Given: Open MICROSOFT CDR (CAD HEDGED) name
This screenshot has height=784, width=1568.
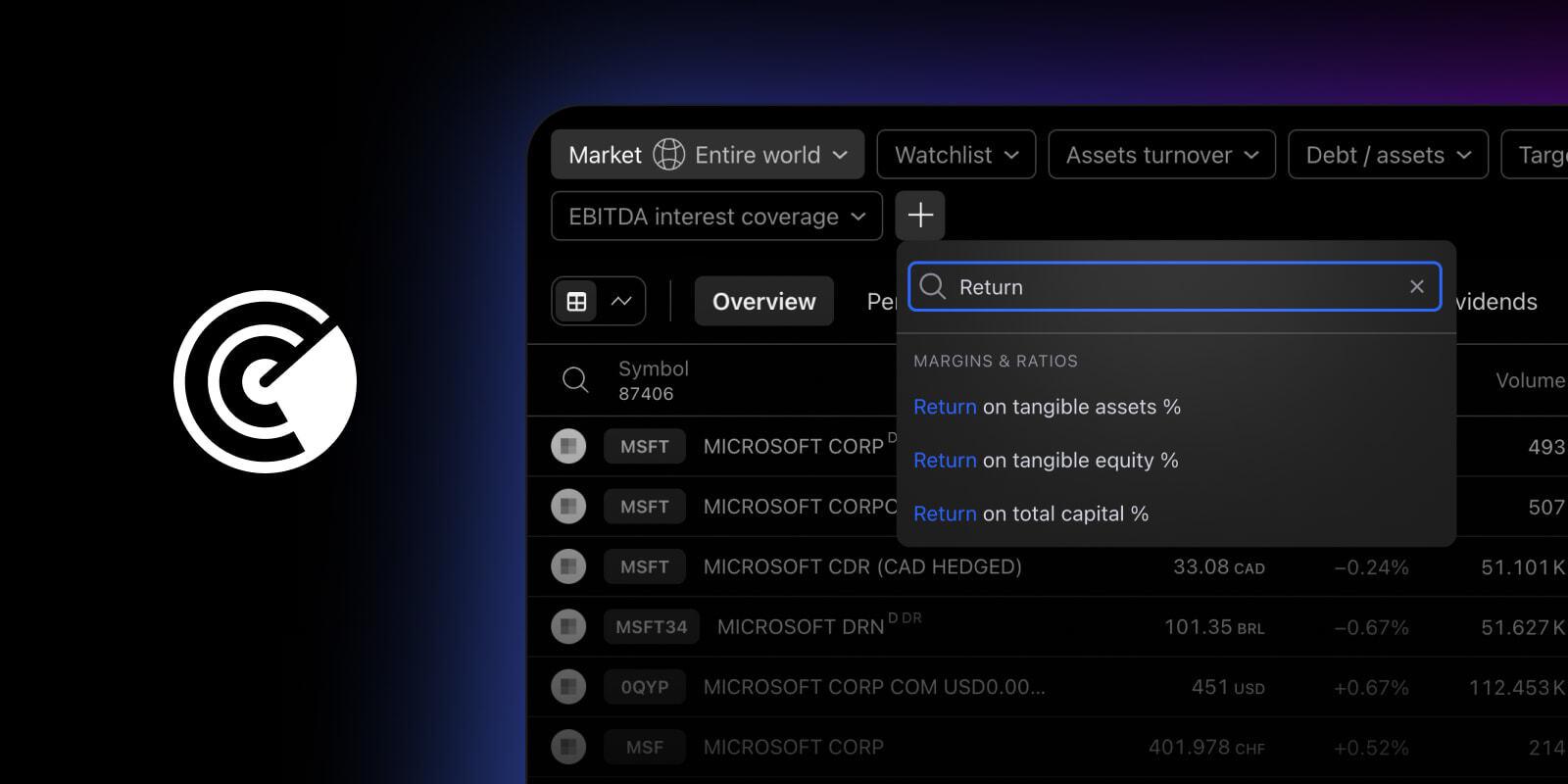Looking at the screenshot, I should (x=862, y=566).
